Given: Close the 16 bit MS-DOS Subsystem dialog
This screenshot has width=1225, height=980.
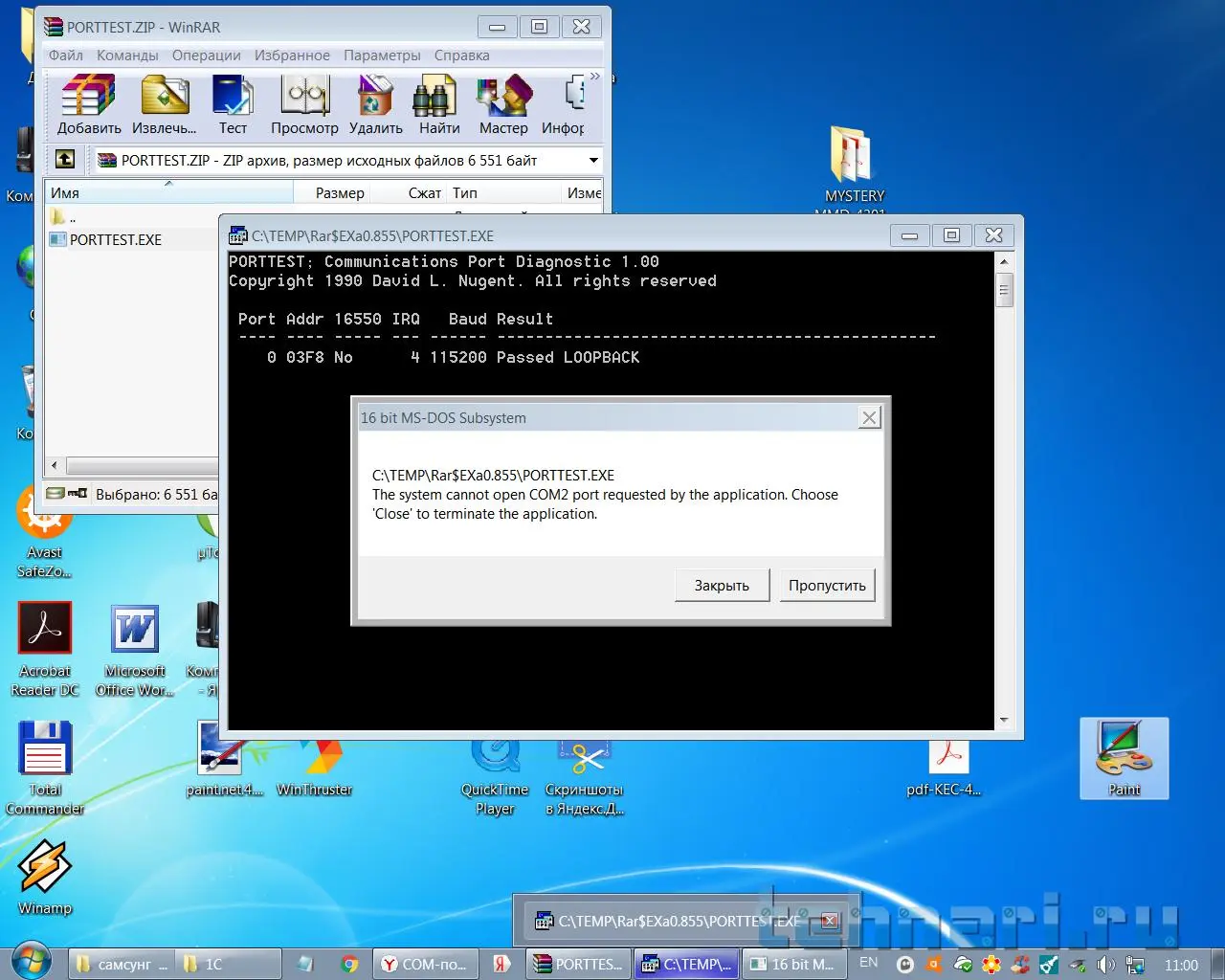Looking at the screenshot, I should 869,417.
